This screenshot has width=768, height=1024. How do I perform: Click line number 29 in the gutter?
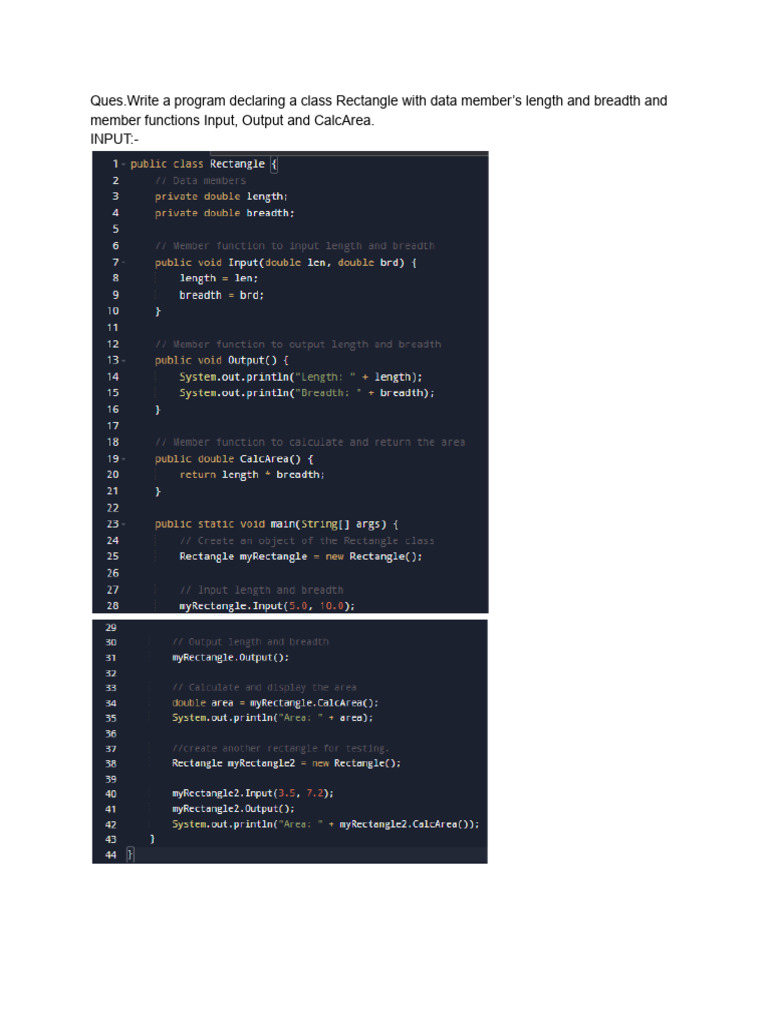[111, 628]
